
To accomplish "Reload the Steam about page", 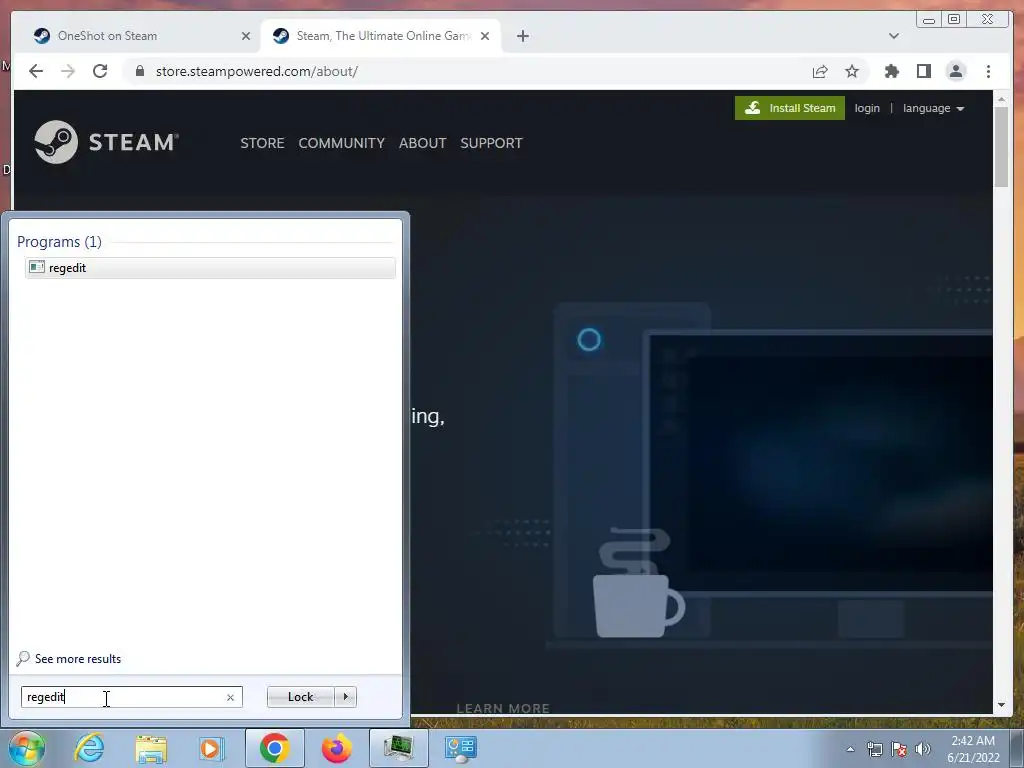I will coord(100,71).
